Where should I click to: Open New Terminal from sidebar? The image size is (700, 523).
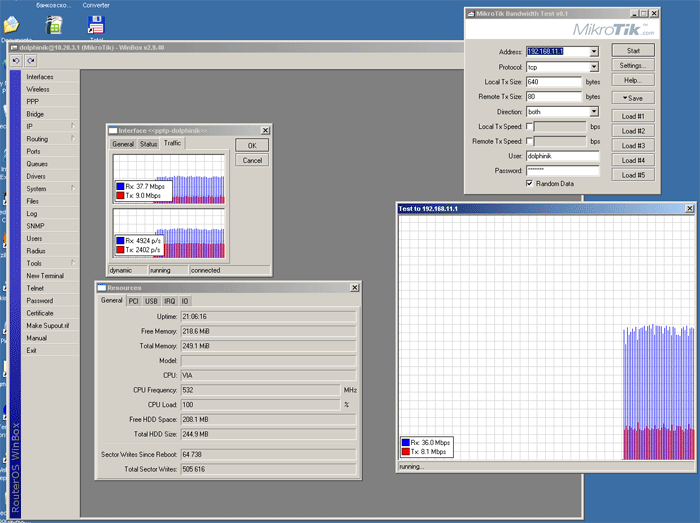click(50, 276)
